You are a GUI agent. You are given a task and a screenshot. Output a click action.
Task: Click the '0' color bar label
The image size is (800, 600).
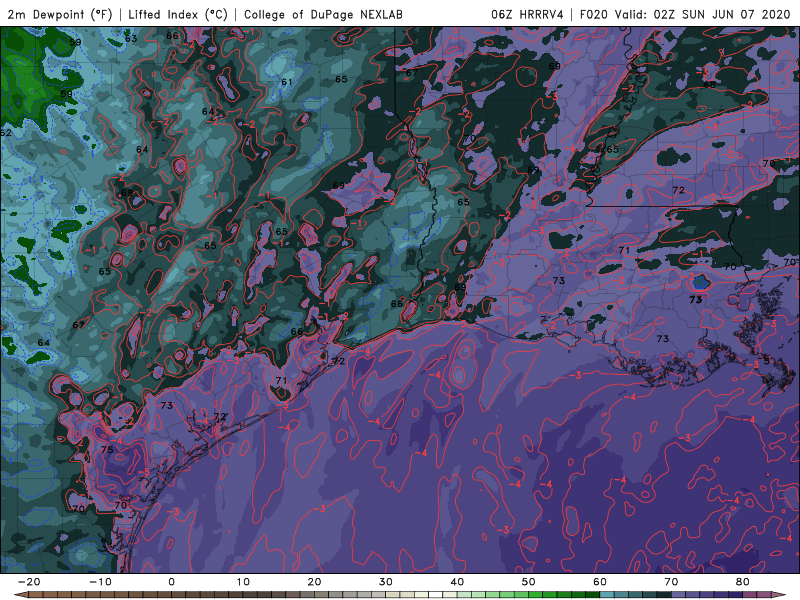171,582
